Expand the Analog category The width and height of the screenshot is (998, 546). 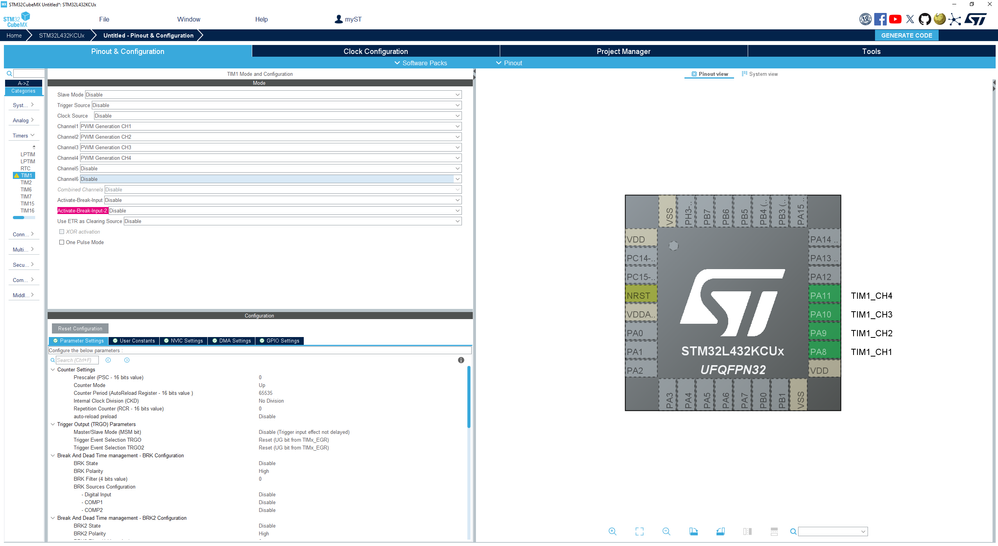click(x=24, y=120)
